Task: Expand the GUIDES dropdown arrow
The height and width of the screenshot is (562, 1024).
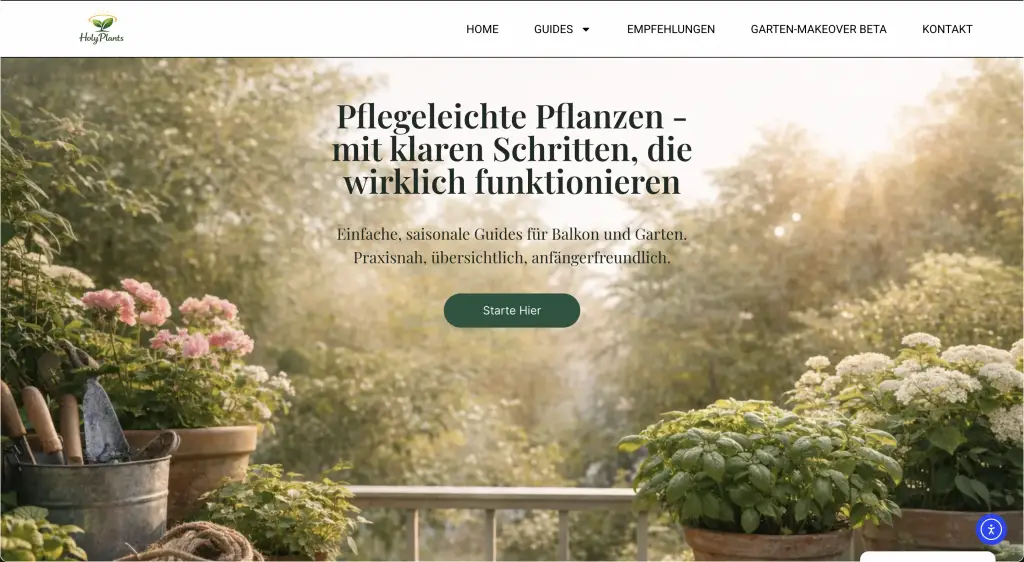Action: [x=586, y=29]
